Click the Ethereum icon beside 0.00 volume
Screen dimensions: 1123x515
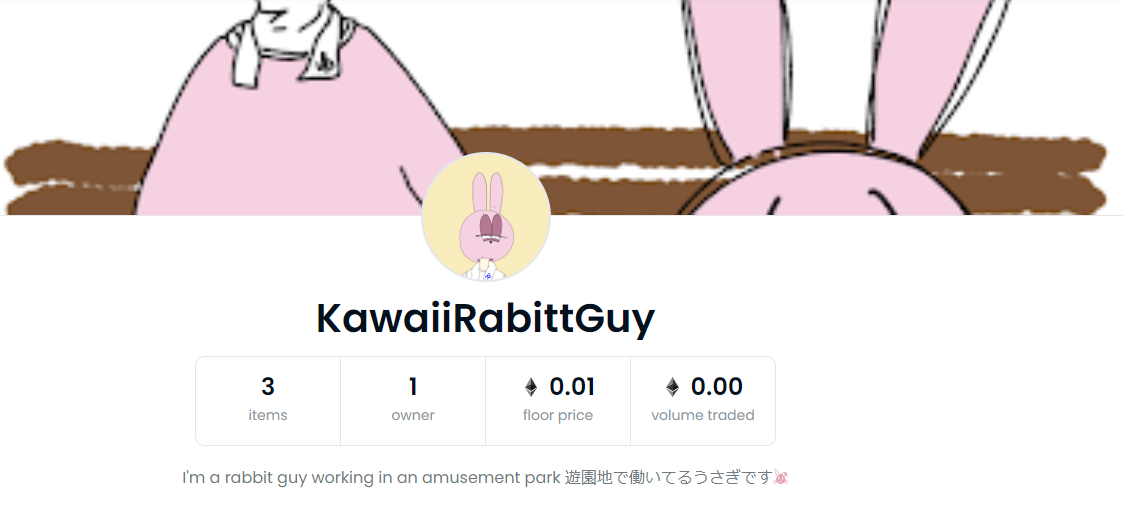point(672,388)
